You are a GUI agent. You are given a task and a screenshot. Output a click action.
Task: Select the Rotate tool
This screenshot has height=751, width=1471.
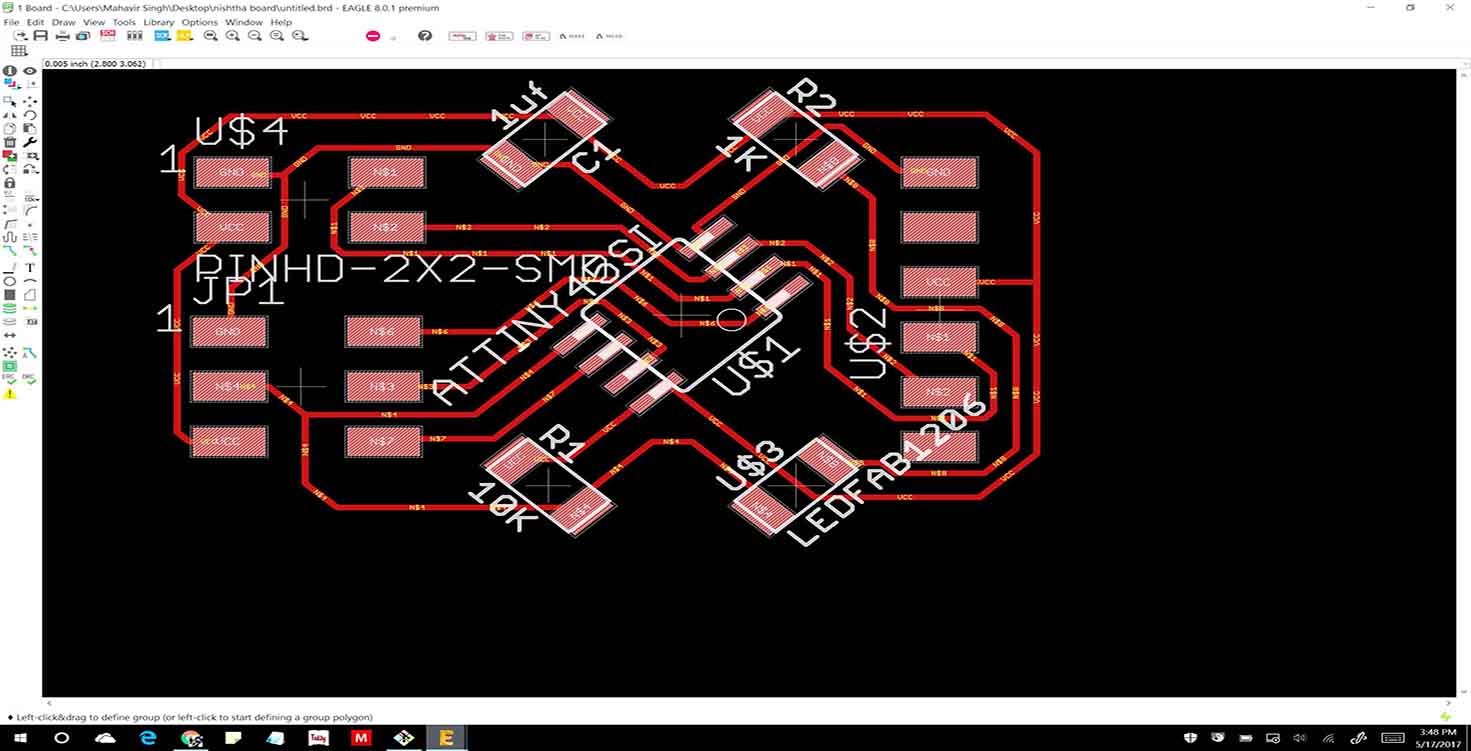click(x=30, y=115)
